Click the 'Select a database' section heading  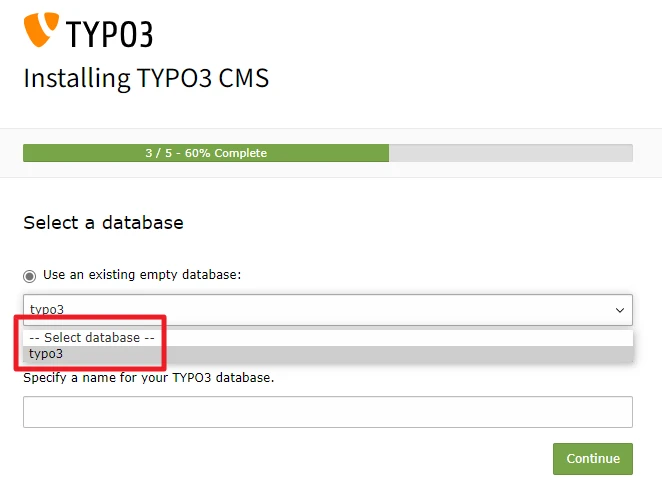103,222
